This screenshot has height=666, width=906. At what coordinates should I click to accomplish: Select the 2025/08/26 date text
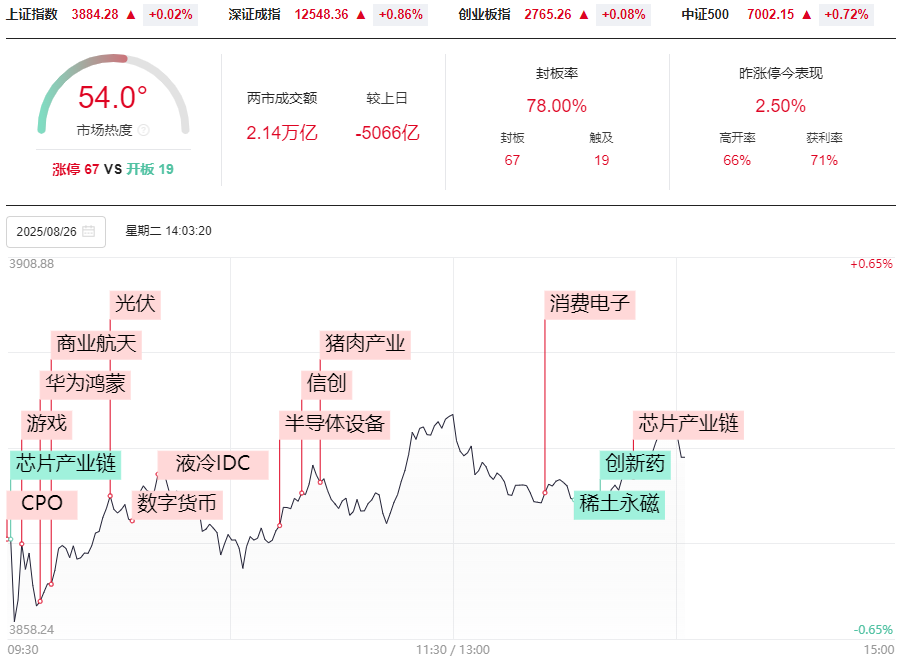click(x=46, y=231)
